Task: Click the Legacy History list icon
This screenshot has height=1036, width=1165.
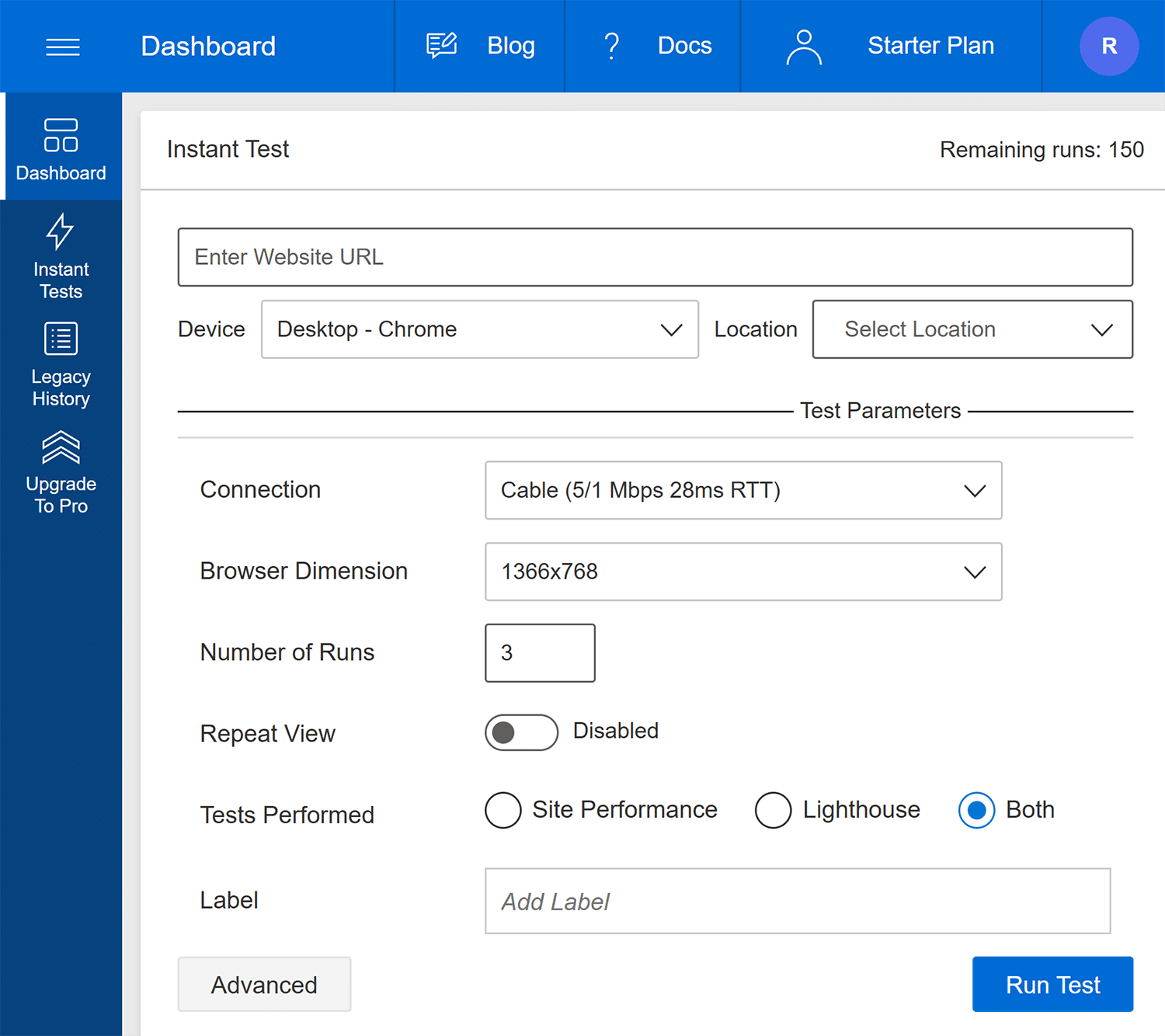Action: [61, 339]
